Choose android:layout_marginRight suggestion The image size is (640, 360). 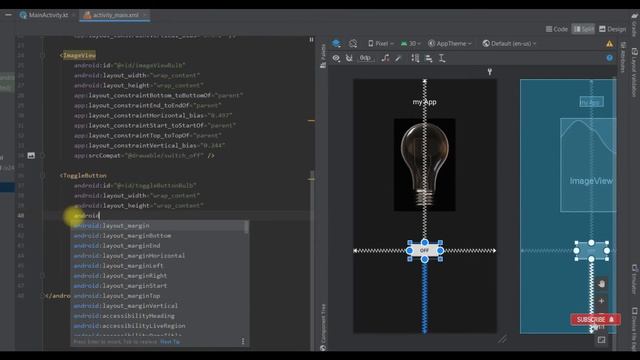(x=159, y=276)
